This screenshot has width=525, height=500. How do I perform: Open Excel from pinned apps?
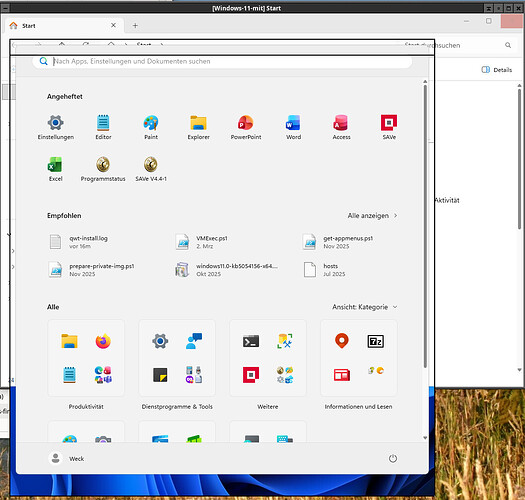click(56, 169)
